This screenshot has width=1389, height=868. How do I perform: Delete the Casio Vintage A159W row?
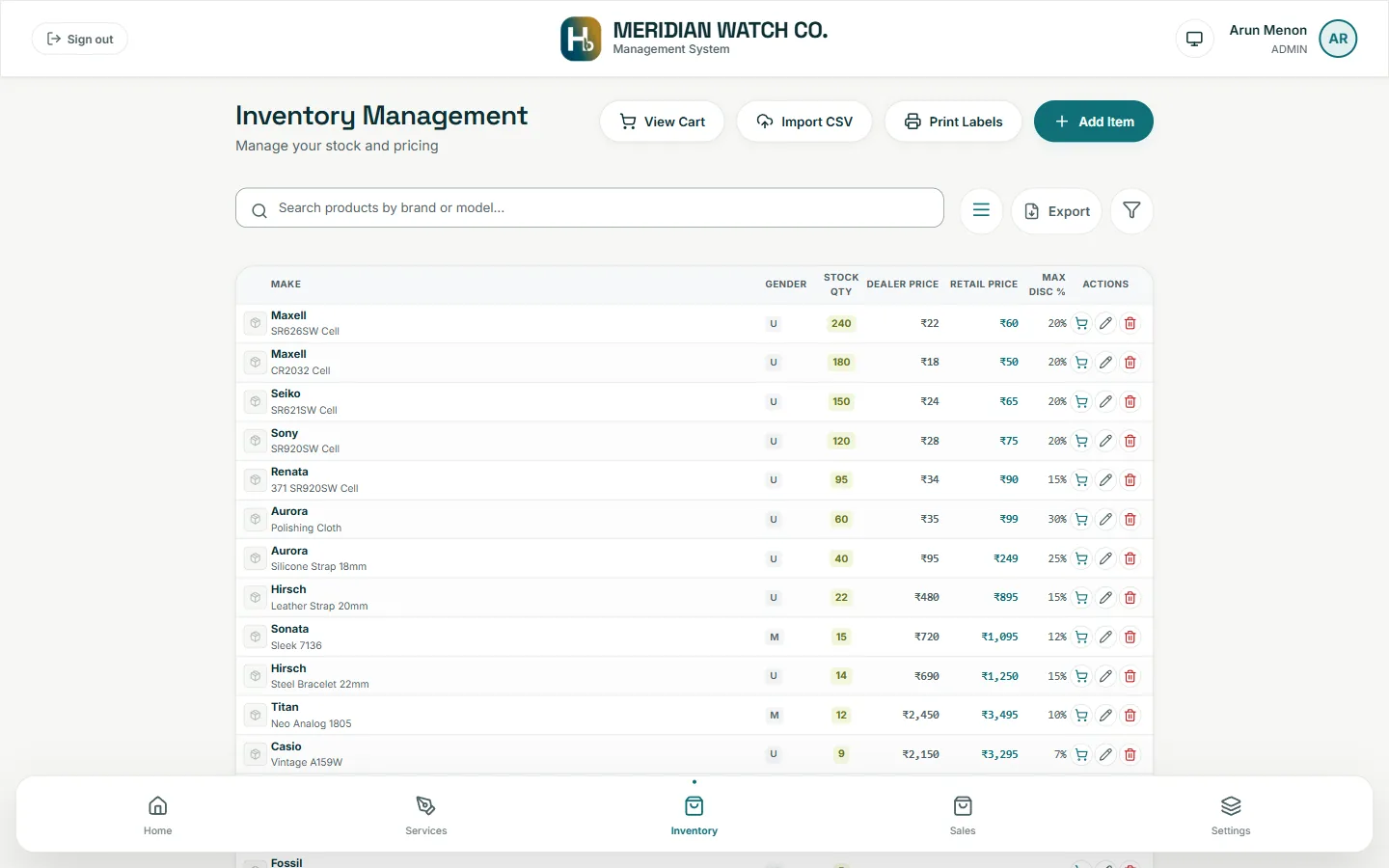(x=1130, y=755)
